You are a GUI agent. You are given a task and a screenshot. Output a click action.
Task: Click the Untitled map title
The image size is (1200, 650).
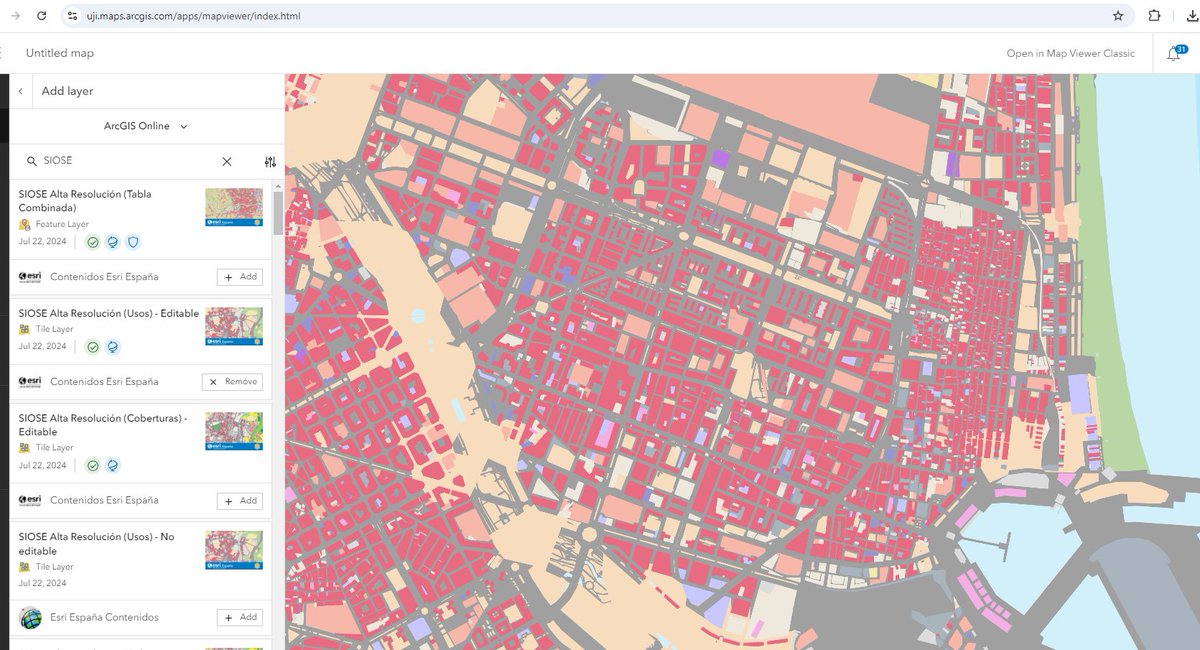pos(60,53)
